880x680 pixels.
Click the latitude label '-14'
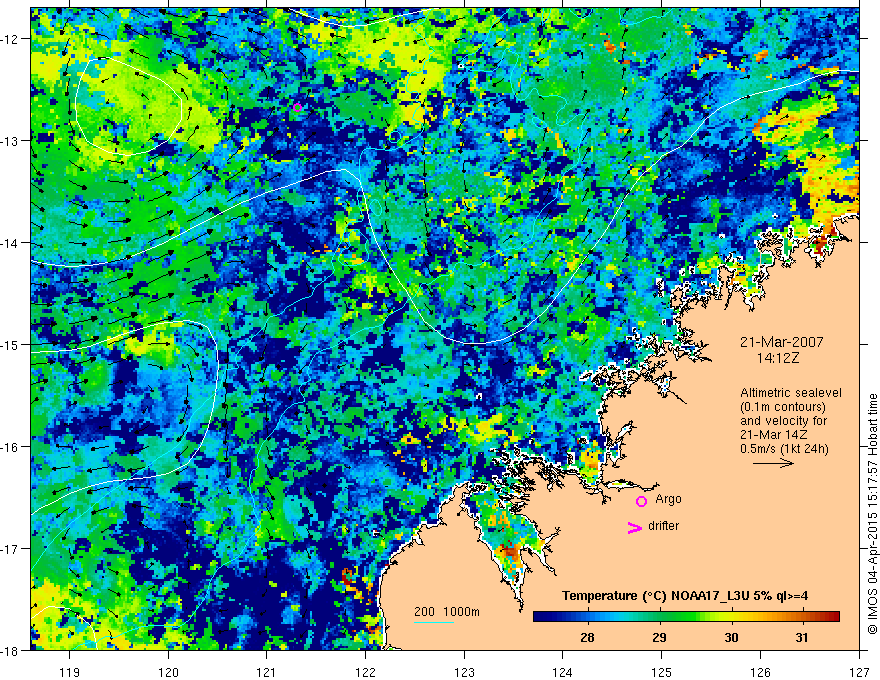coord(11,243)
